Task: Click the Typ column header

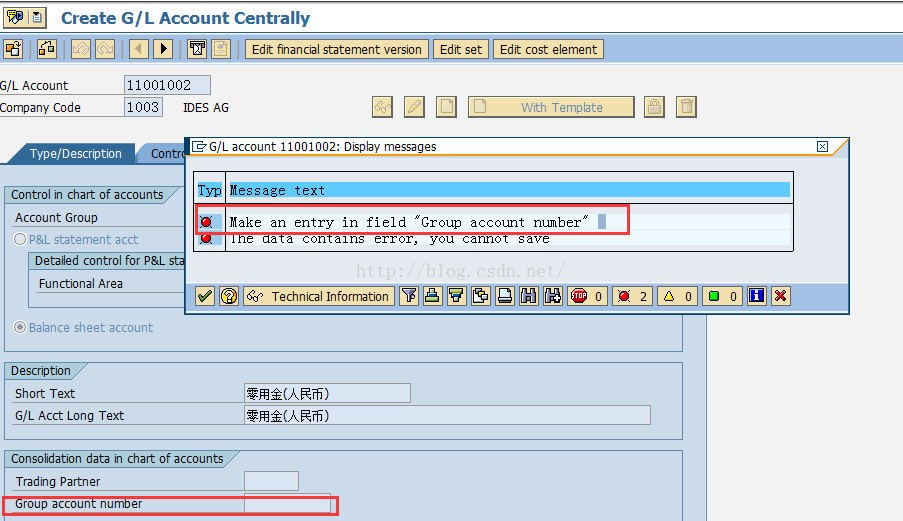Action: pos(210,190)
